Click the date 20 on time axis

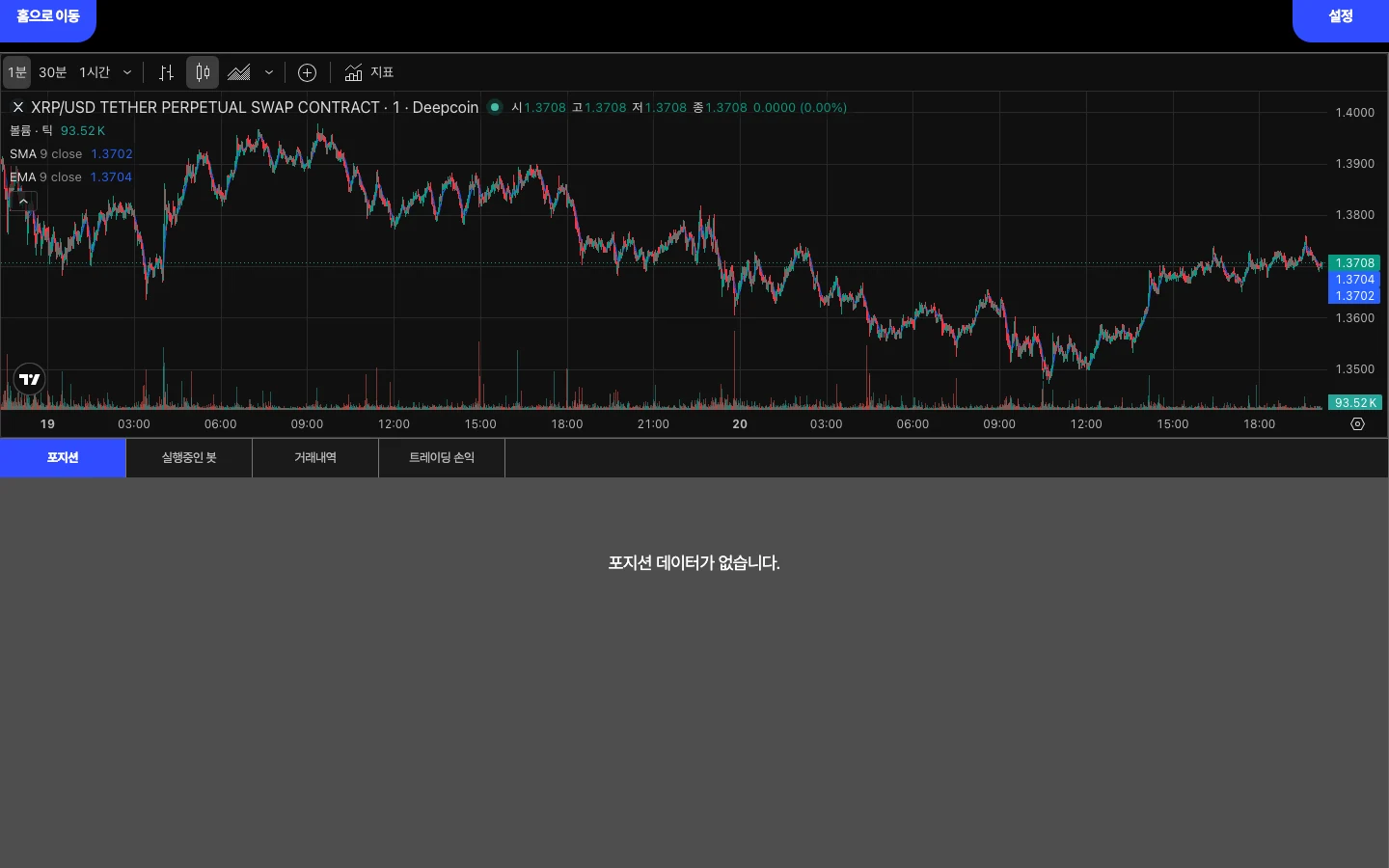pyautogui.click(x=740, y=424)
